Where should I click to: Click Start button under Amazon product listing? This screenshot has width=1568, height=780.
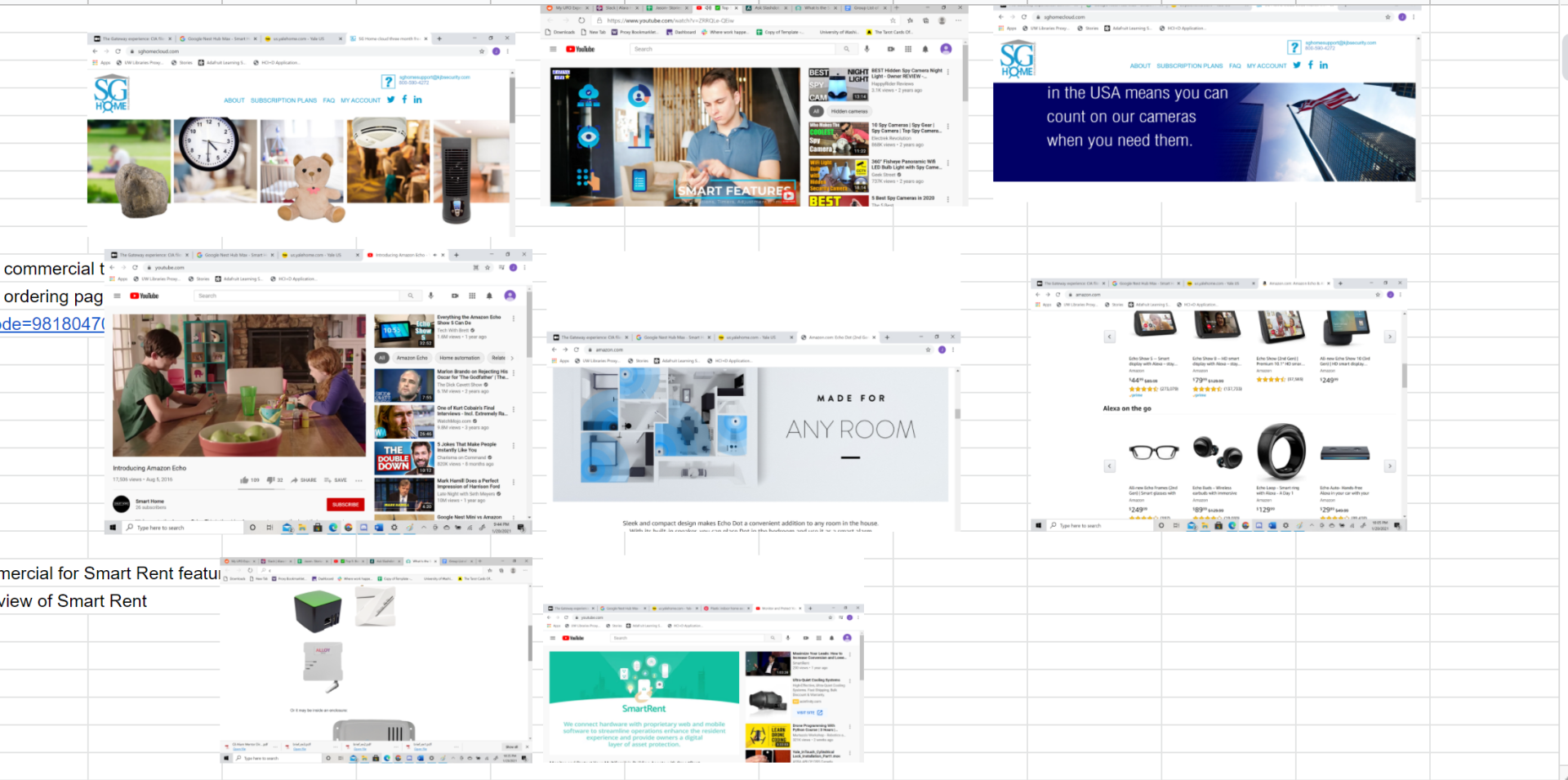tap(1038, 525)
